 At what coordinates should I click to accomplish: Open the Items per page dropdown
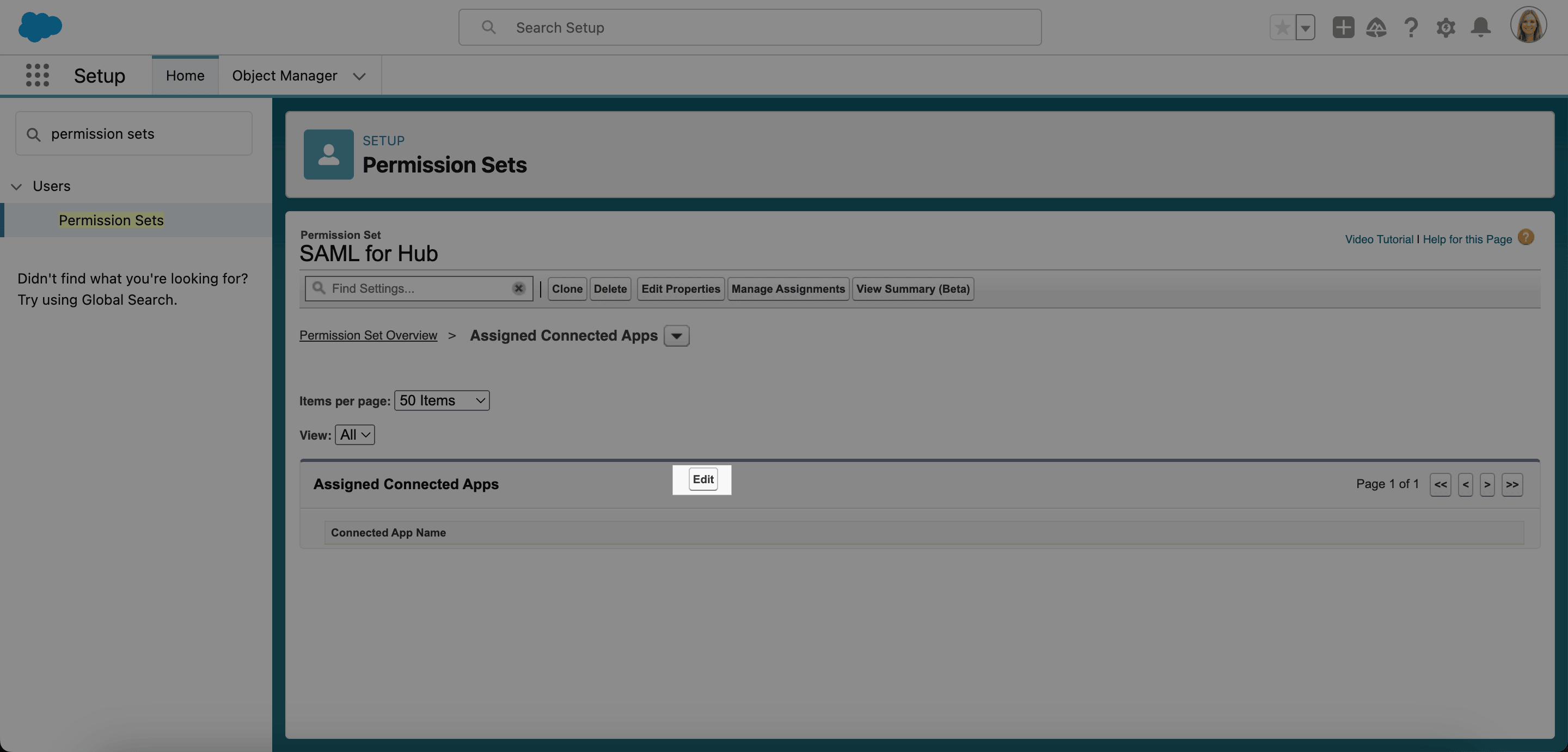(x=442, y=400)
